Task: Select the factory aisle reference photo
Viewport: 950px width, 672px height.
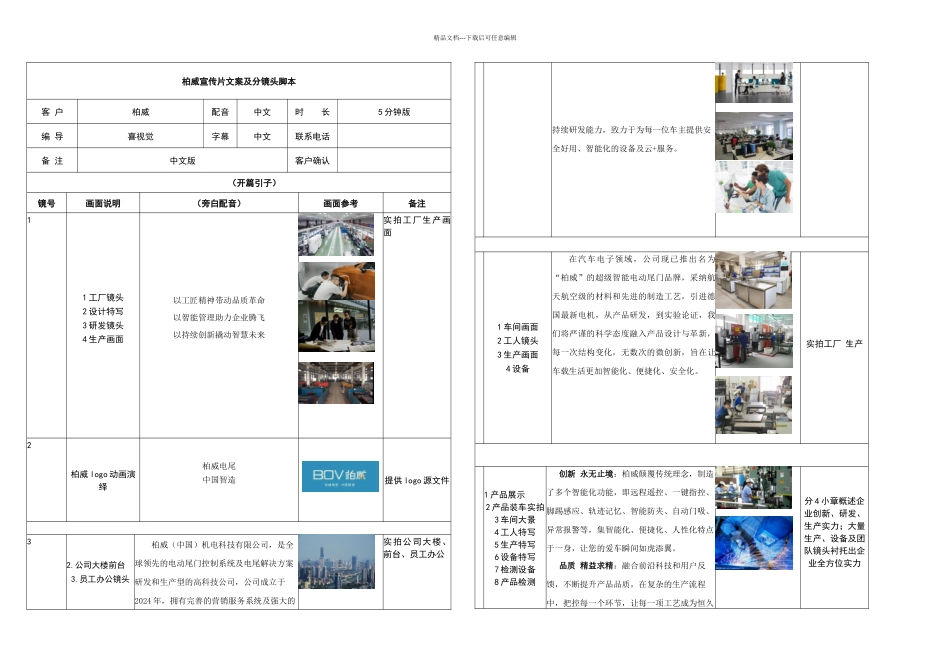Action: tap(336, 235)
